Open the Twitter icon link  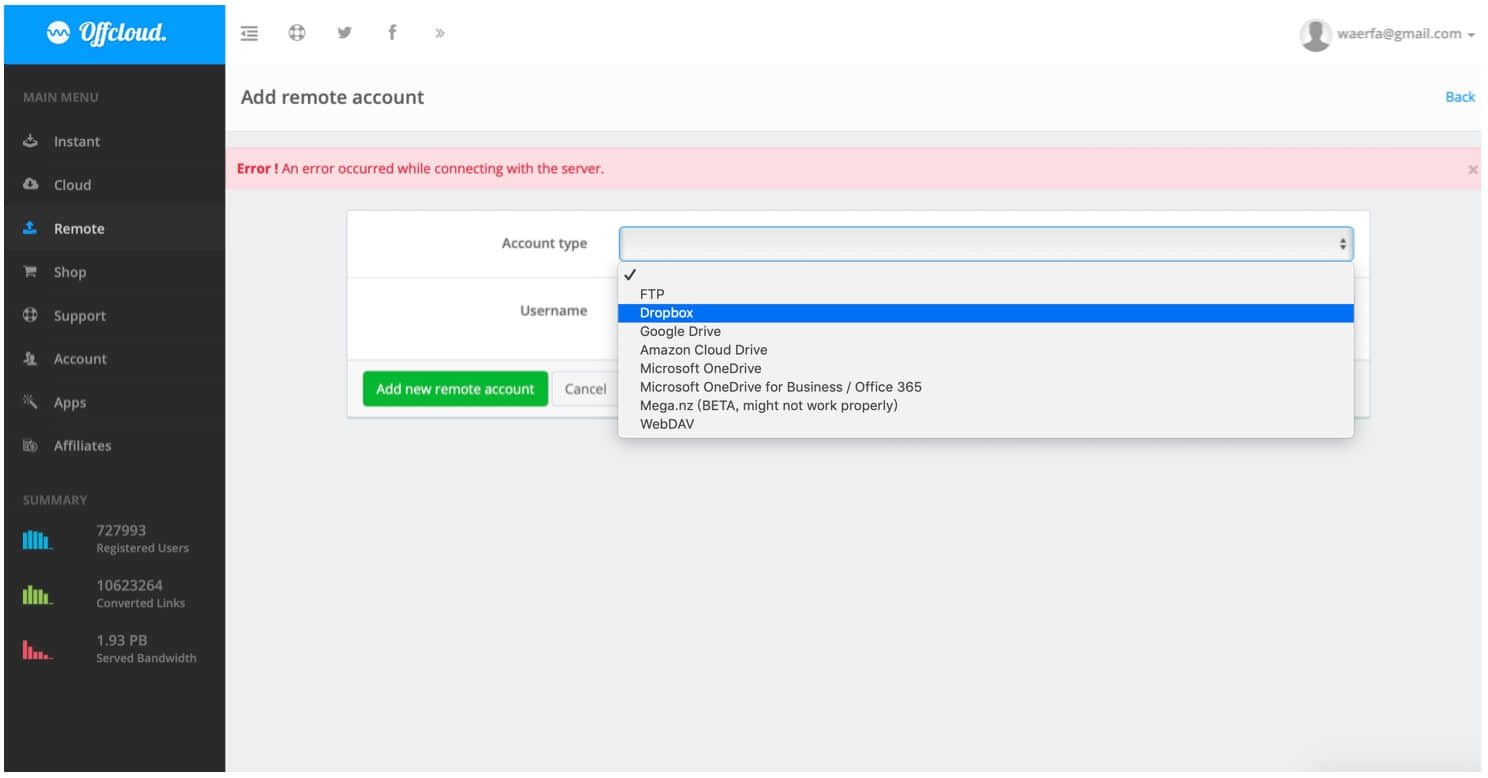[x=345, y=32]
